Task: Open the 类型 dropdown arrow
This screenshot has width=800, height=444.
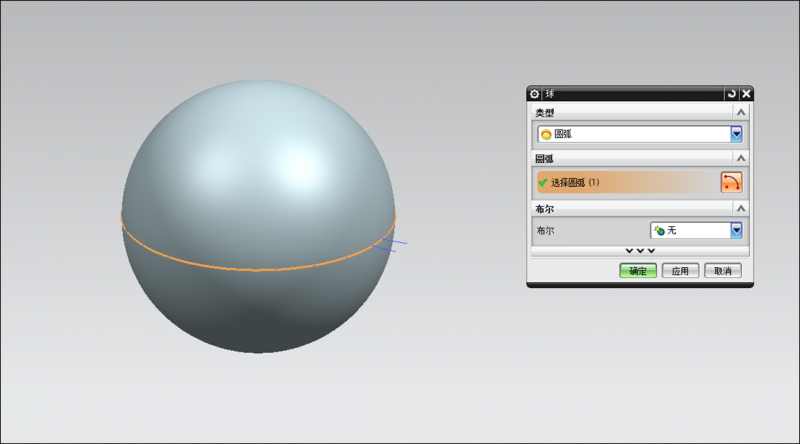Action: [736, 134]
